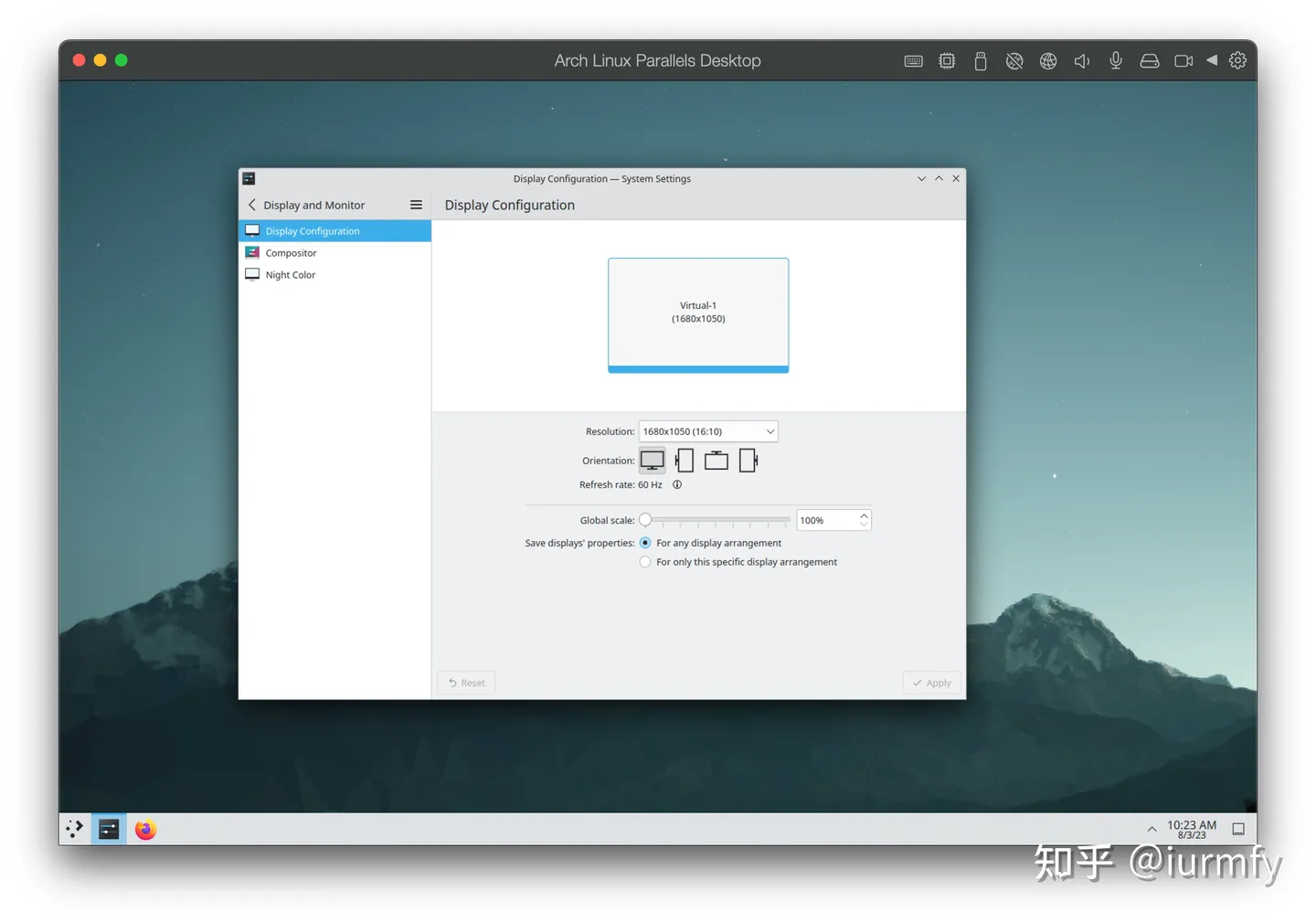Click Parallels network globe icon

click(x=1048, y=61)
